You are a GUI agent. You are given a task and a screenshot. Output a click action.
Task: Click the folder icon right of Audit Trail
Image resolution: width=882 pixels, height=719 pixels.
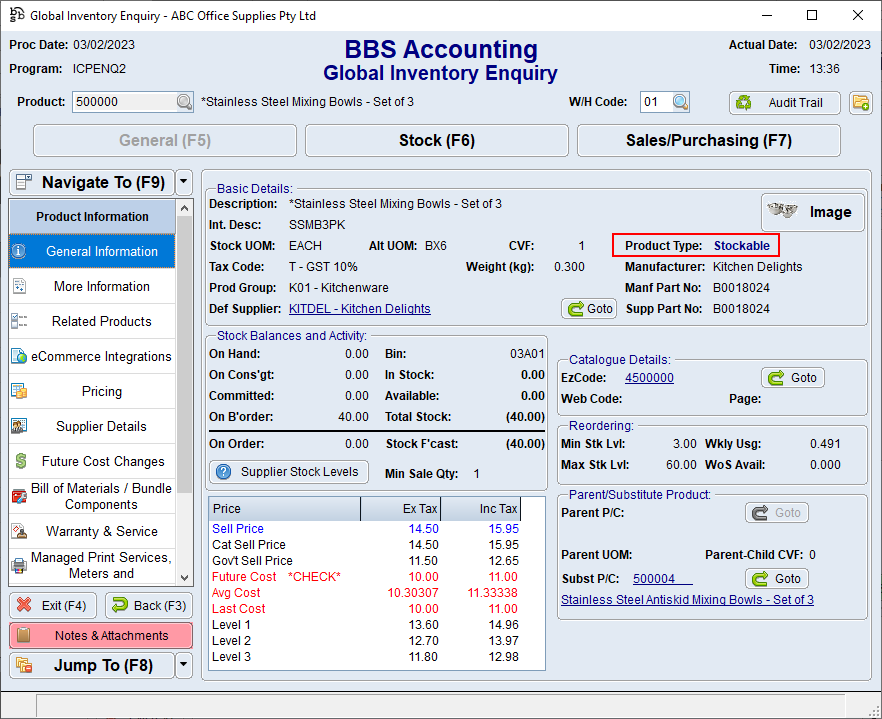coord(860,101)
